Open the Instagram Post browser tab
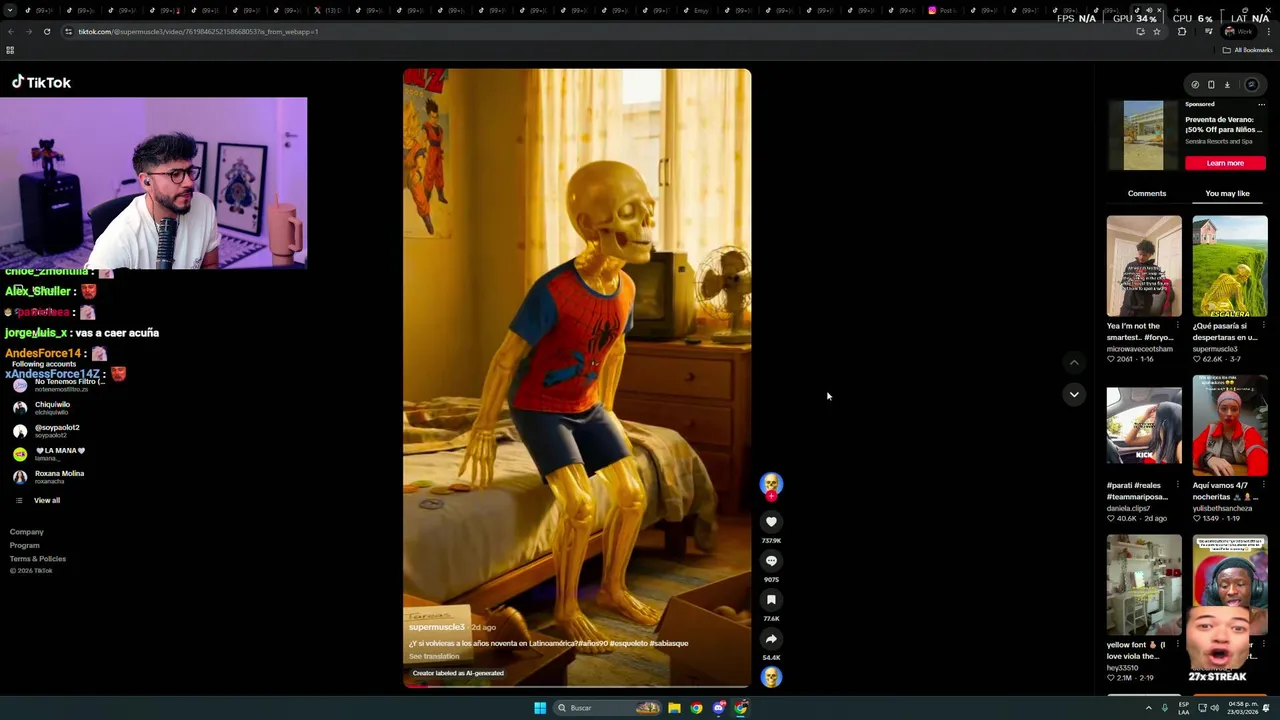Viewport: 1280px width, 720px height. (x=941, y=10)
